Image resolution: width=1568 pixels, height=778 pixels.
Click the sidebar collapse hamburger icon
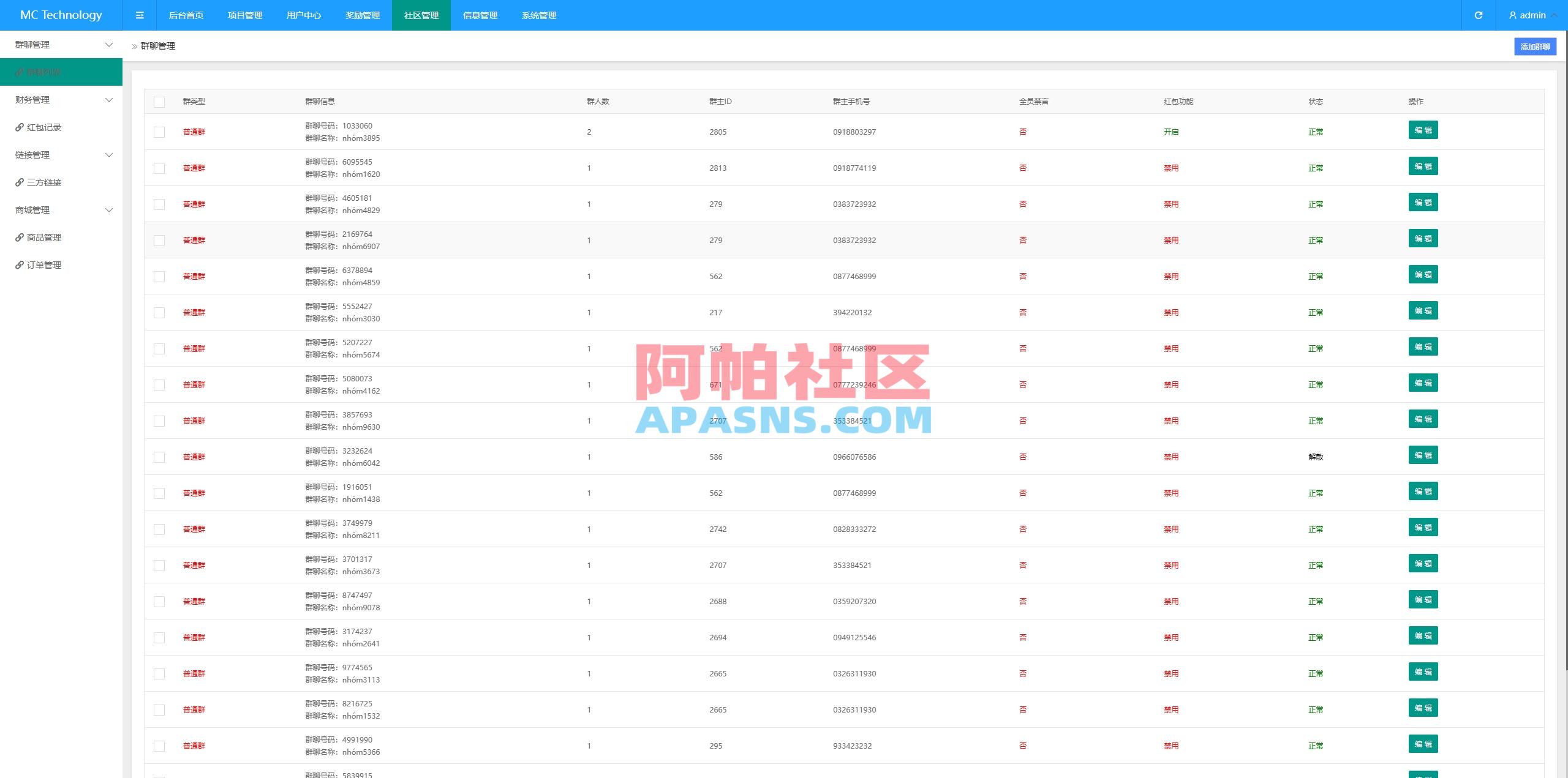(140, 15)
